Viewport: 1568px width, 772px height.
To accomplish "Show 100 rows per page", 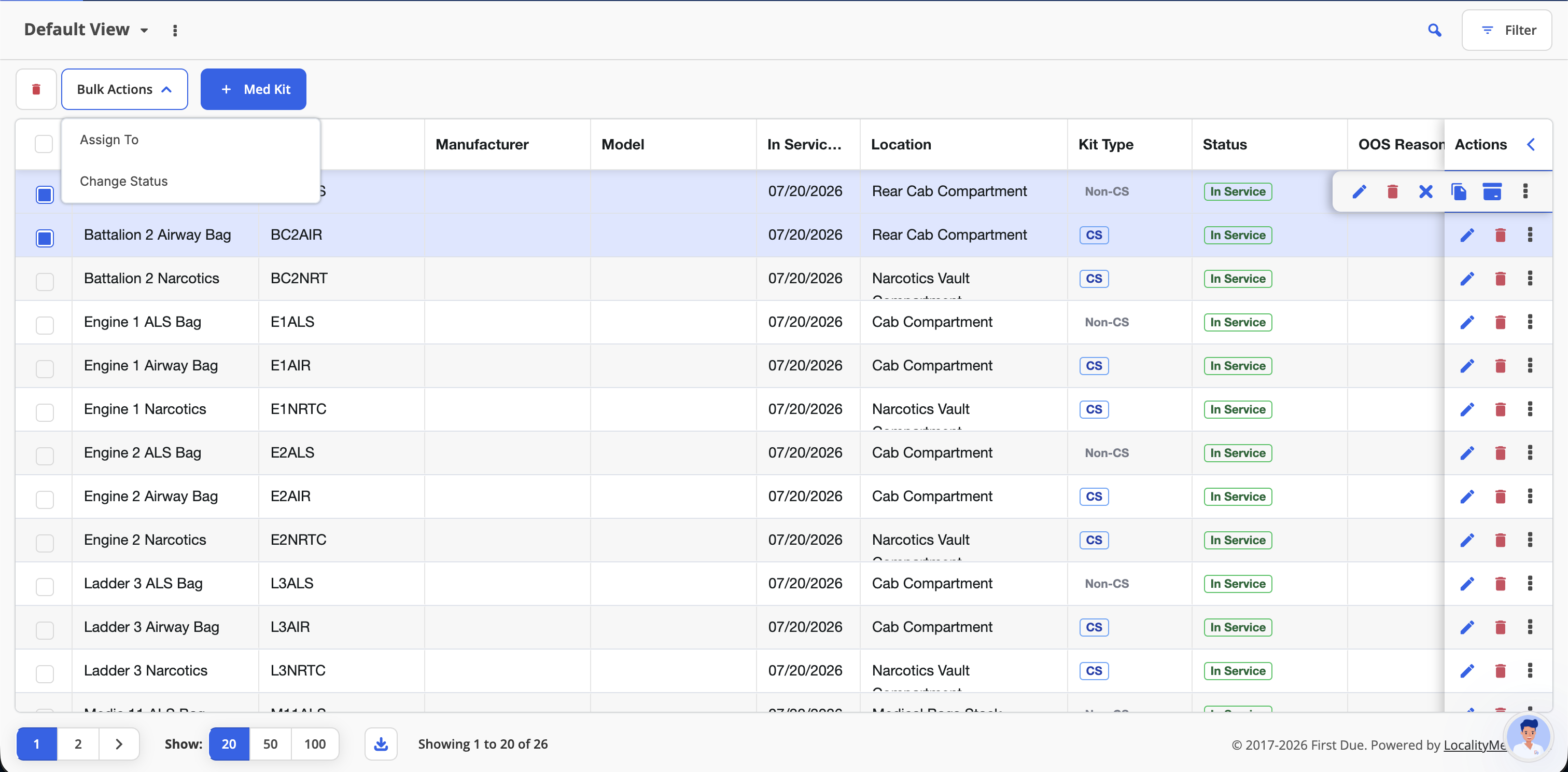I will pos(315,743).
